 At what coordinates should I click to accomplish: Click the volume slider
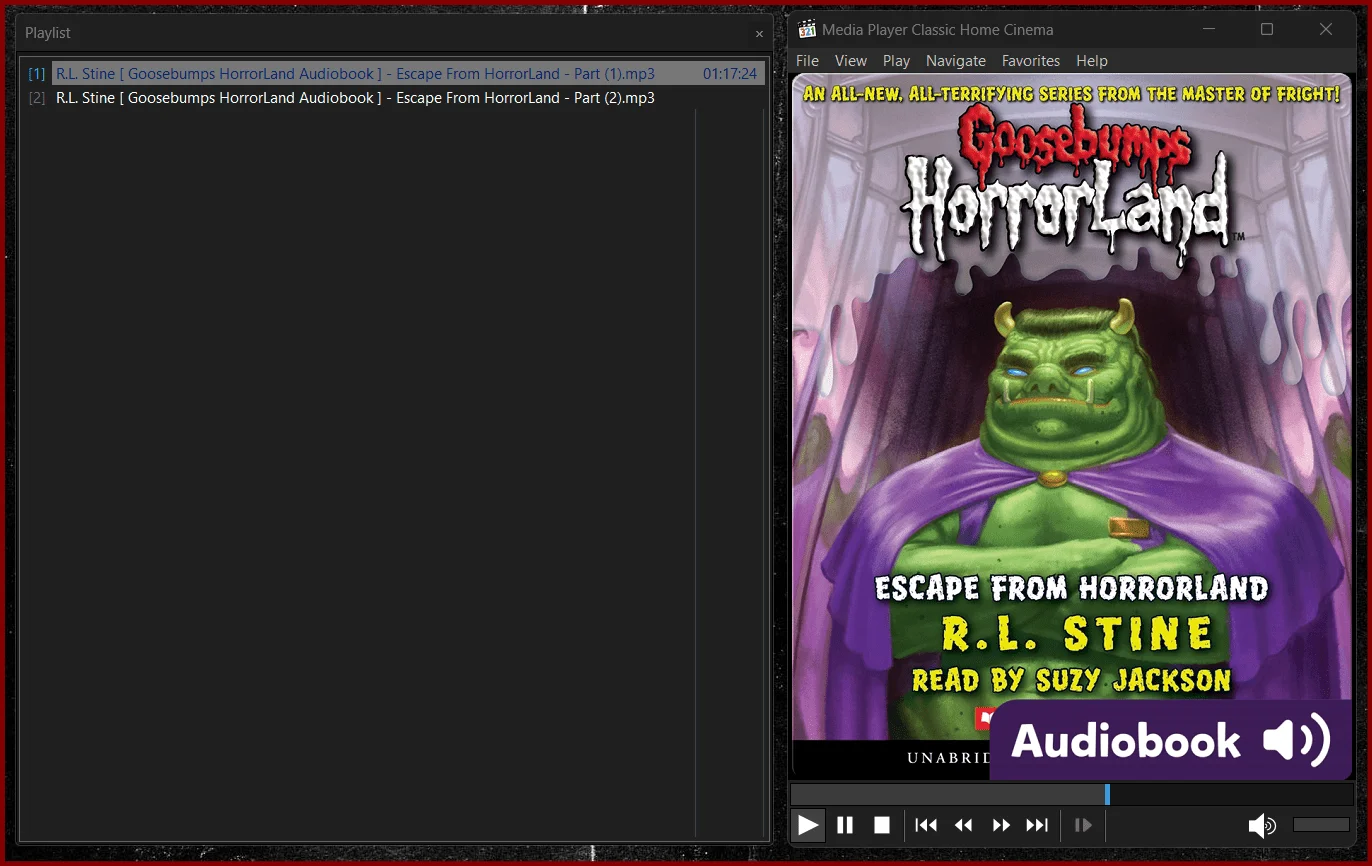1321,825
